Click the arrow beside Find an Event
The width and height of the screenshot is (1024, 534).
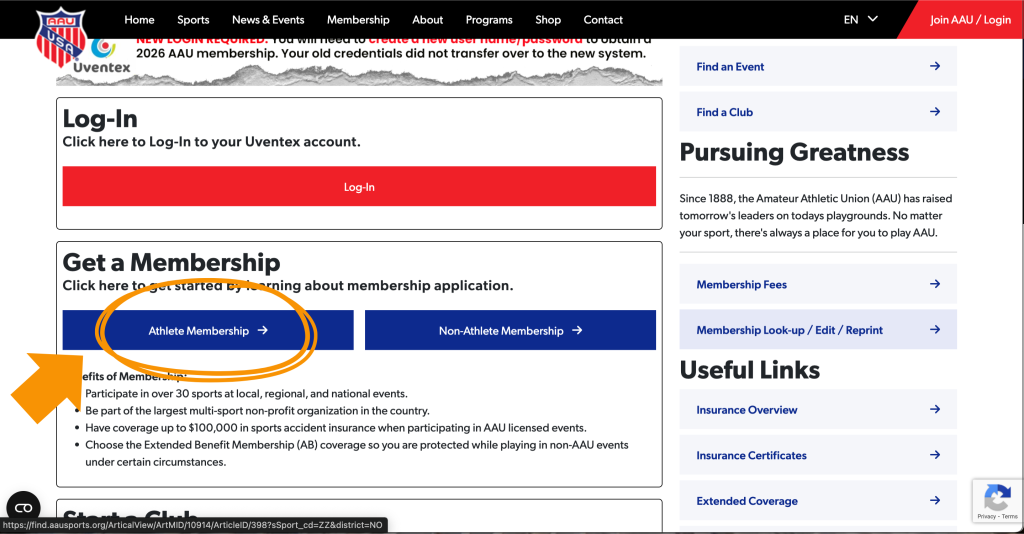pos(934,67)
